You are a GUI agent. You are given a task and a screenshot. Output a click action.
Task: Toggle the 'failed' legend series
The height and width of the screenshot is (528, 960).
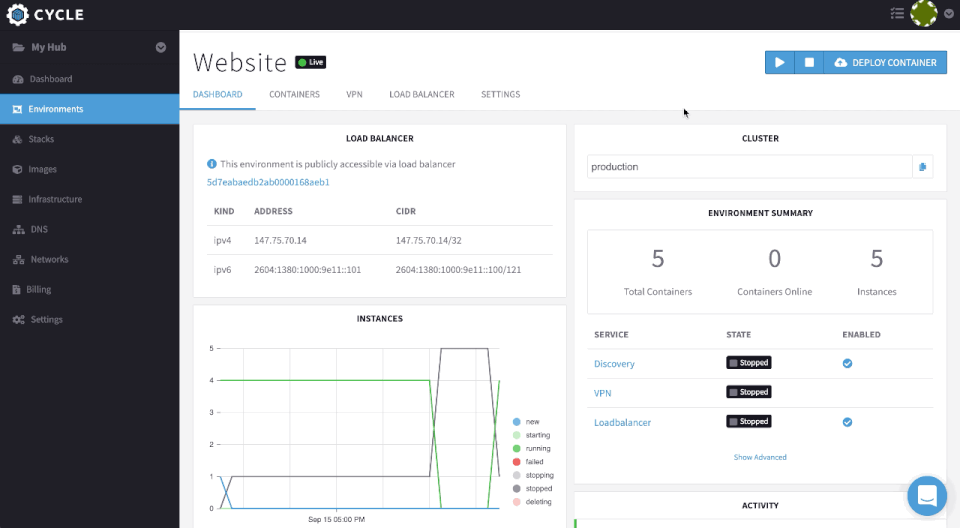click(528, 462)
